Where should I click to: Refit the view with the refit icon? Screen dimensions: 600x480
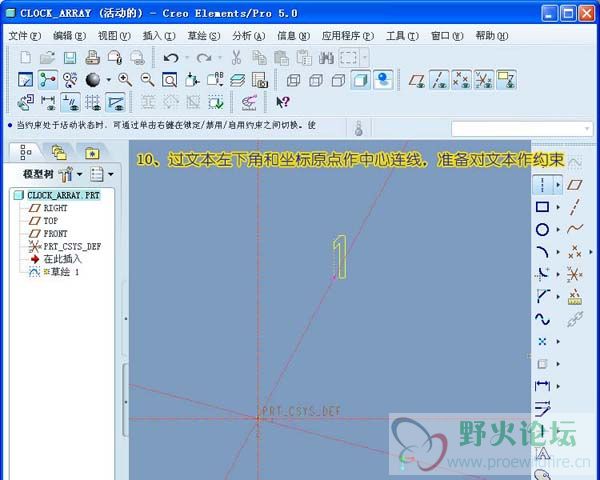pyautogui.click(x=170, y=80)
